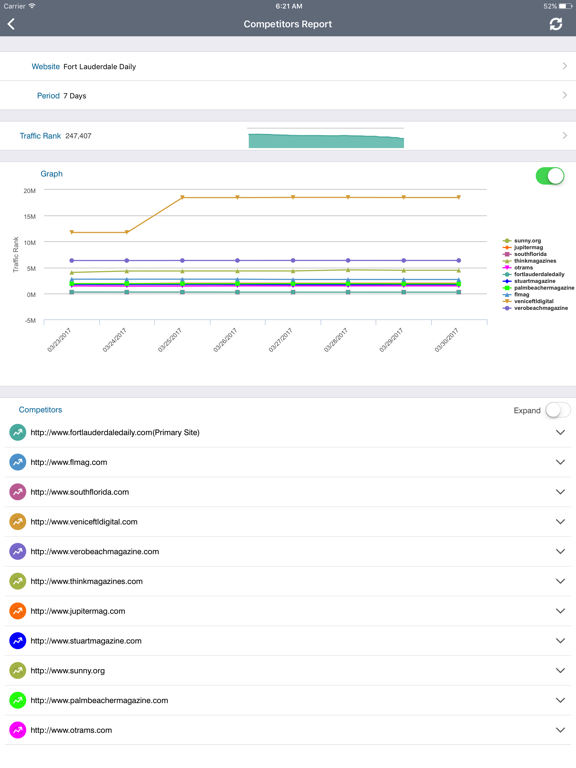The width and height of the screenshot is (576, 768).
Task: Tap http://www.flmag.com link text
Action: coord(69,462)
